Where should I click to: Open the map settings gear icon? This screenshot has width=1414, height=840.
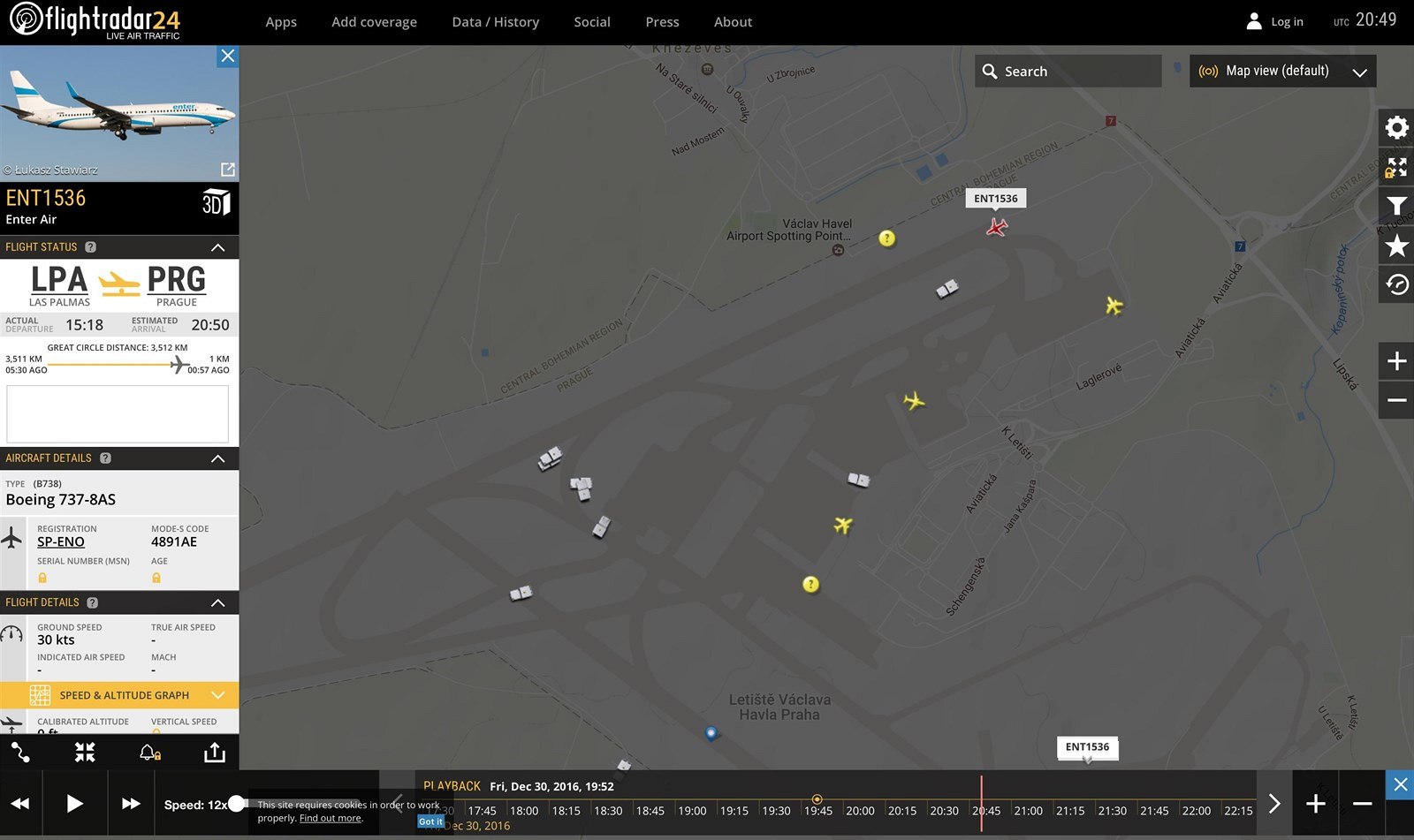(1396, 128)
